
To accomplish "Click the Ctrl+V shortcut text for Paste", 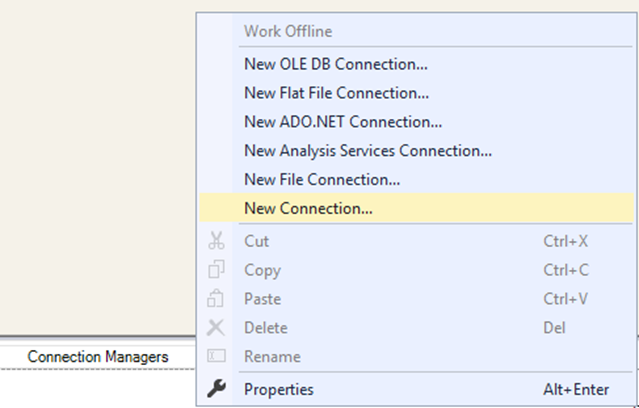I will coord(566,299).
